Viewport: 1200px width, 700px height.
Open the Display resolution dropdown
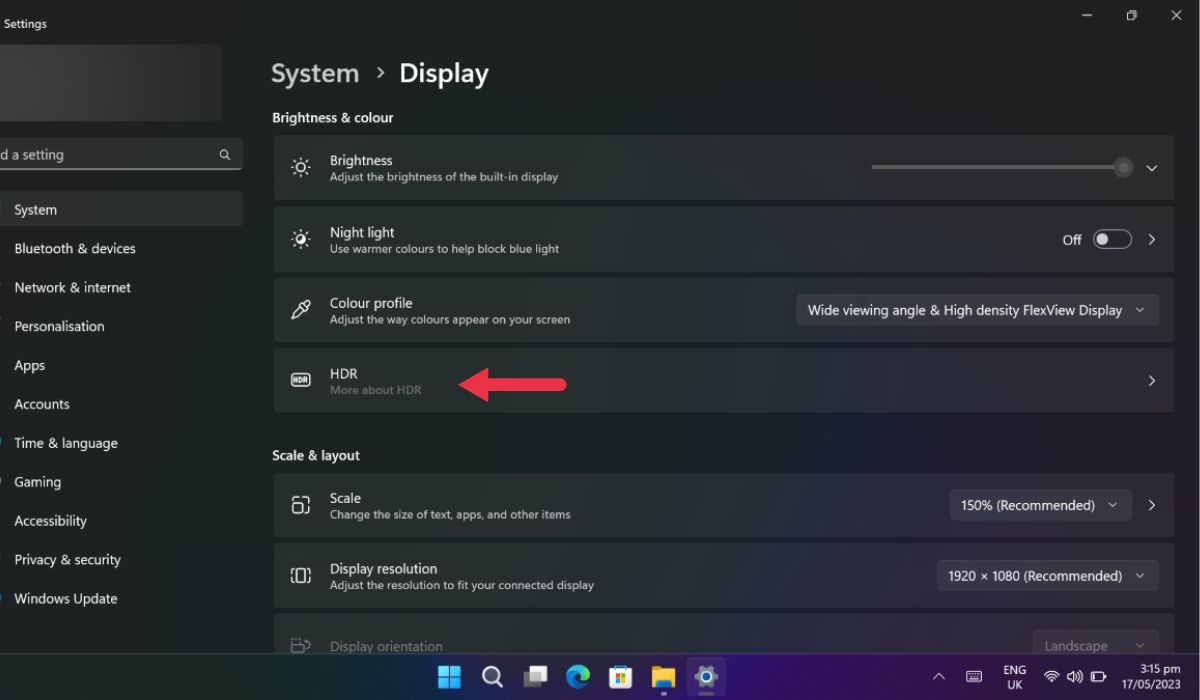pyautogui.click(x=1046, y=575)
